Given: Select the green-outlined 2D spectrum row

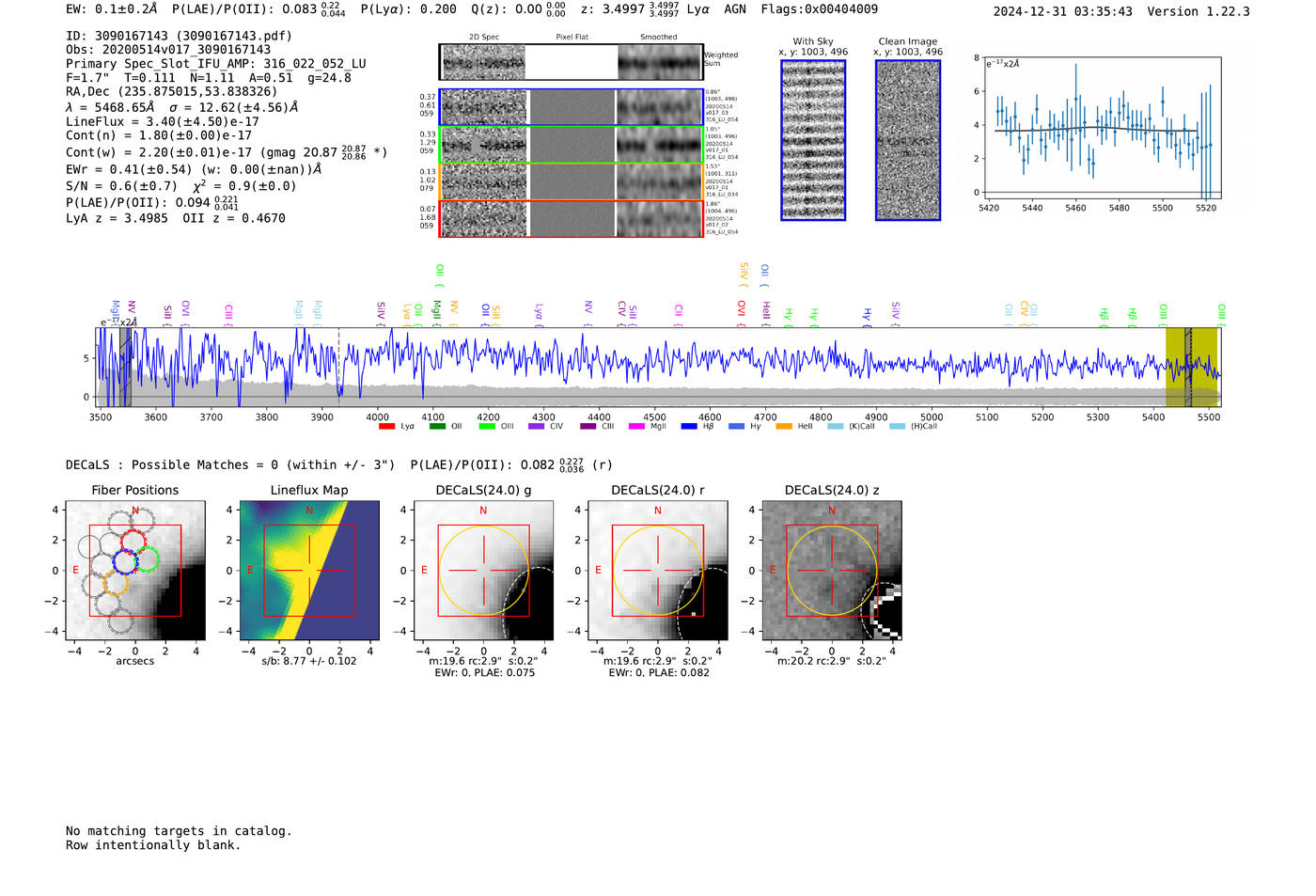Looking at the screenshot, I should coord(572,145).
